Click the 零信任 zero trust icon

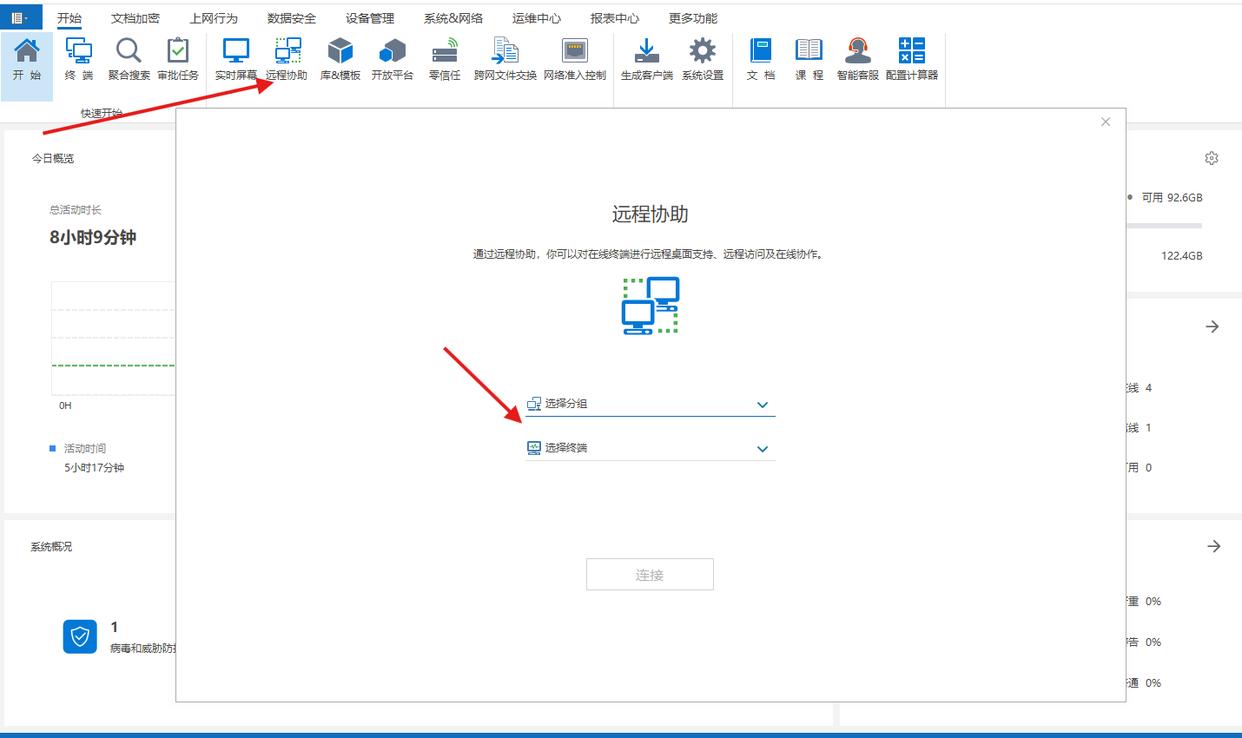tap(444, 59)
